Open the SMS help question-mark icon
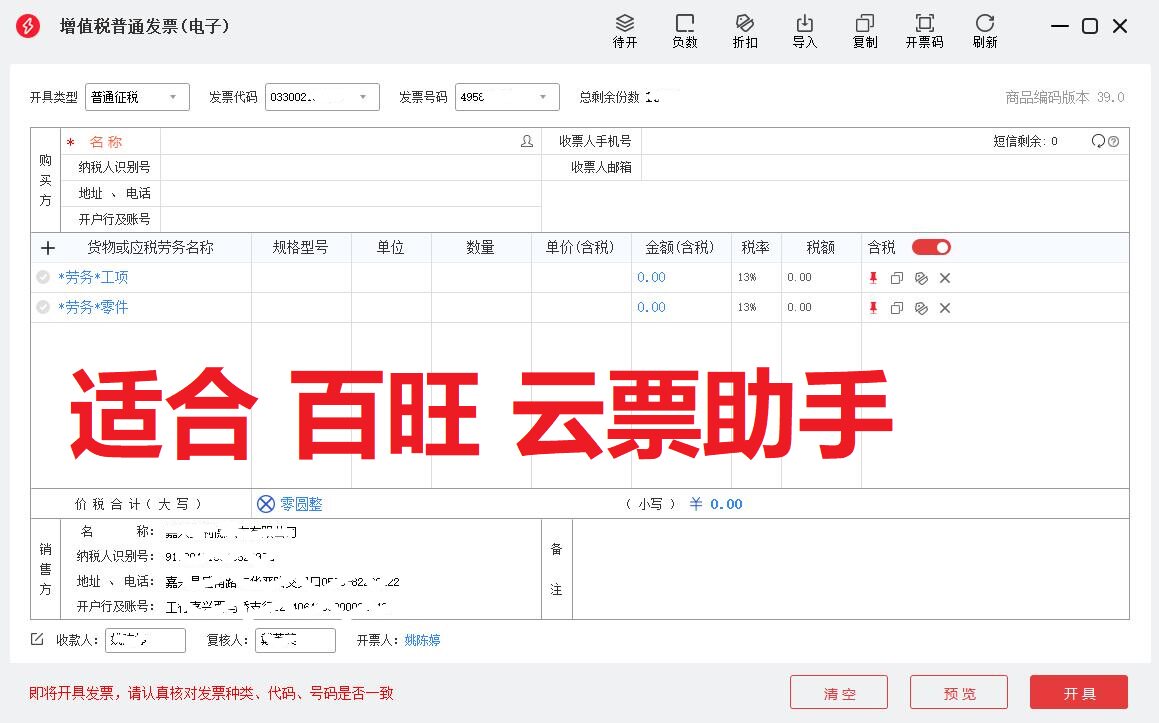 [1114, 141]
